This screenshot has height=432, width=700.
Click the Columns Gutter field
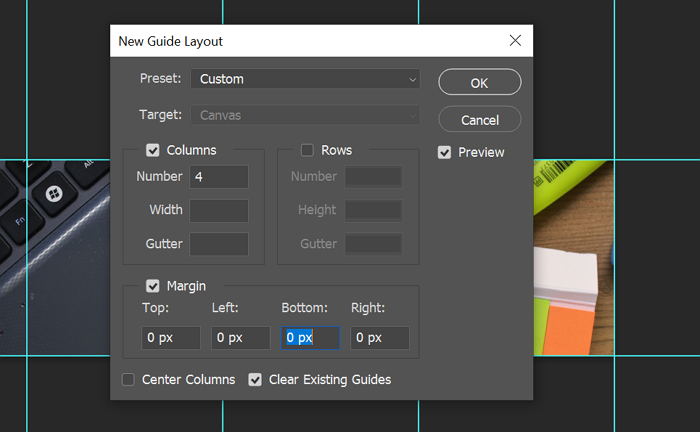point(218,244)
